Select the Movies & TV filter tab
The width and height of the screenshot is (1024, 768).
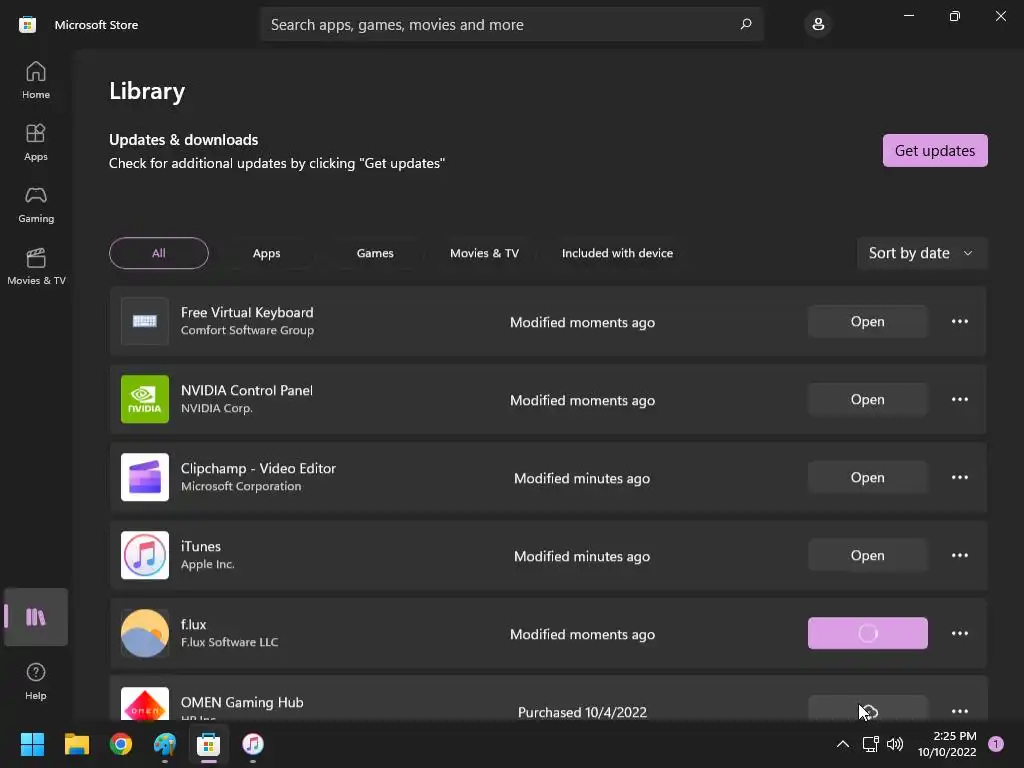tap(484, 253)
